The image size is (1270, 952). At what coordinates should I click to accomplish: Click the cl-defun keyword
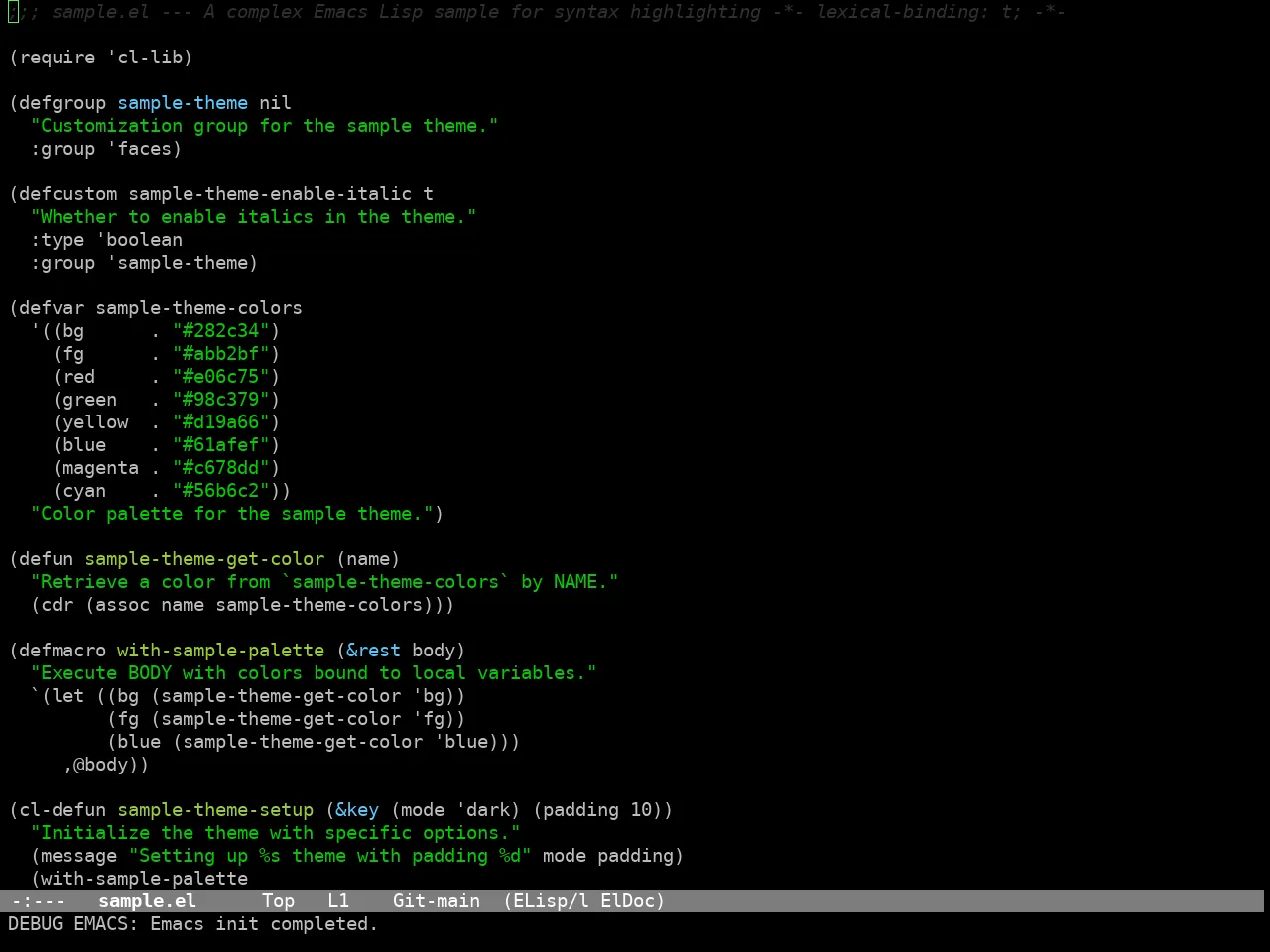63,810
